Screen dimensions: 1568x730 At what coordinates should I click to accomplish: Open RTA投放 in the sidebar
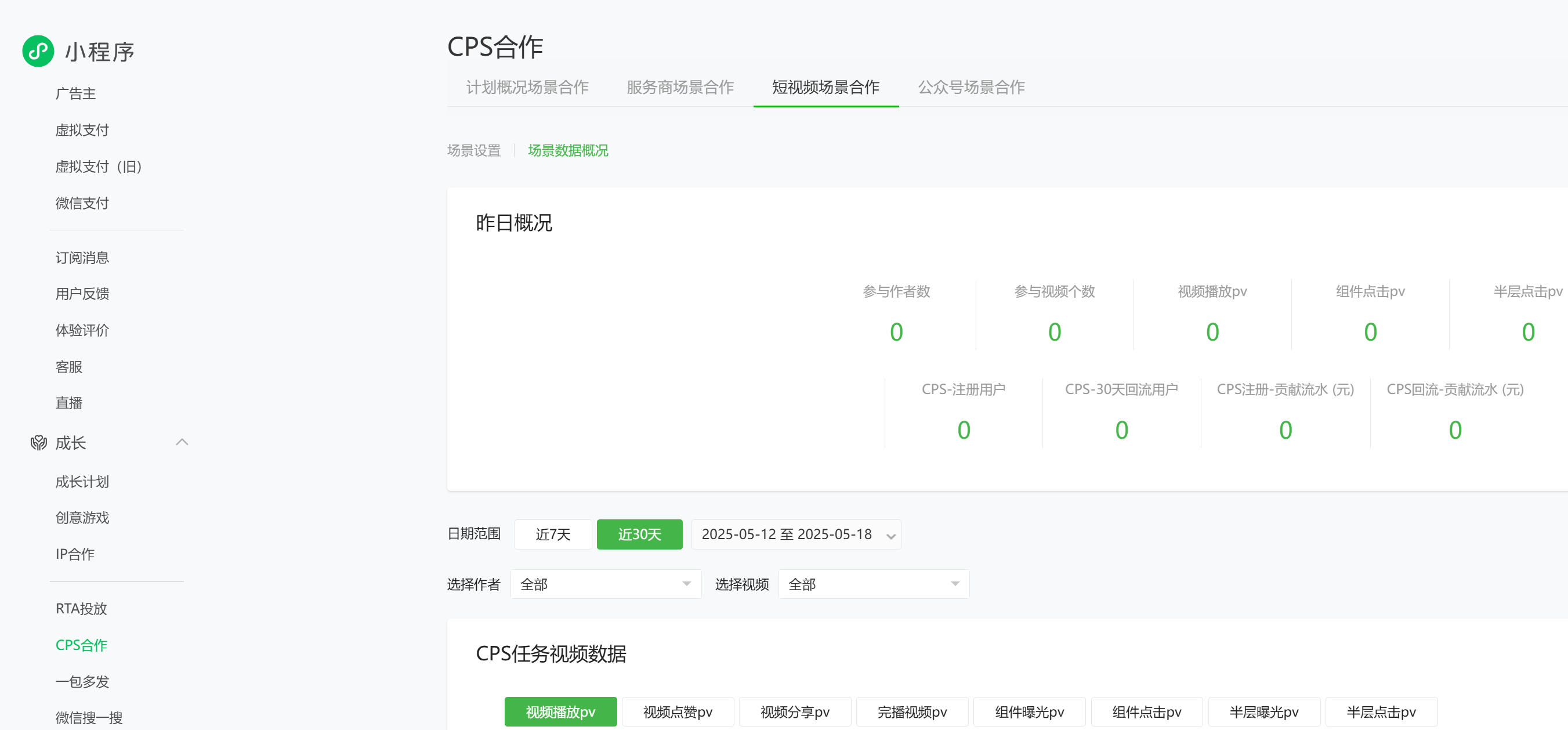81,608
